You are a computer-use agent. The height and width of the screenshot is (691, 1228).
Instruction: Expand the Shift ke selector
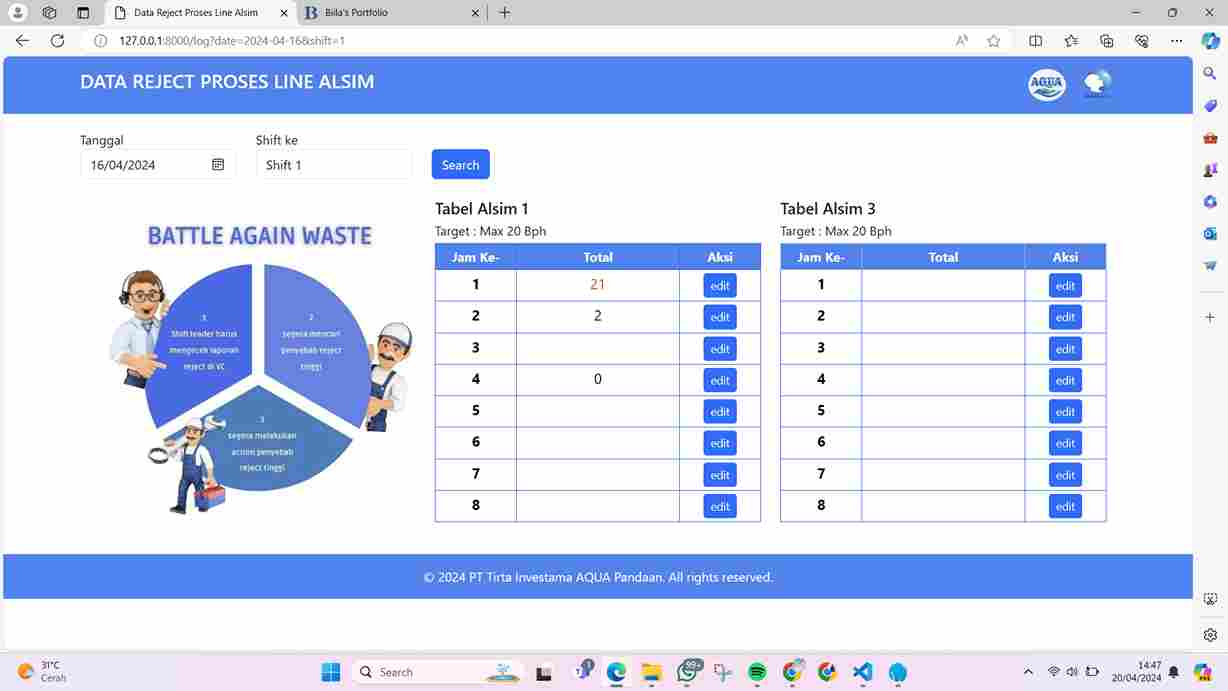click(334, 165)
